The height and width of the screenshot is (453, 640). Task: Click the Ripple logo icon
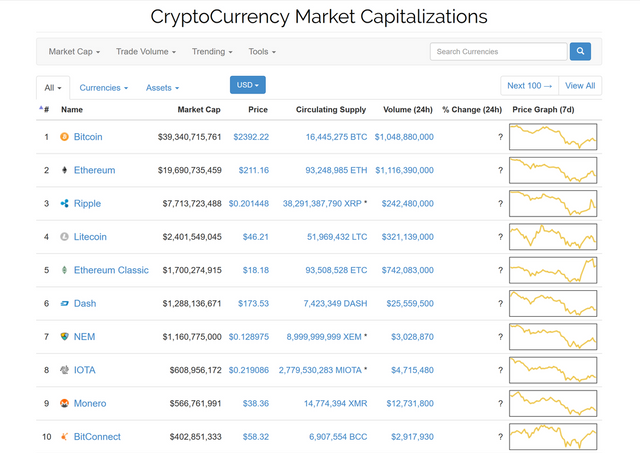(x=65, y=204)
